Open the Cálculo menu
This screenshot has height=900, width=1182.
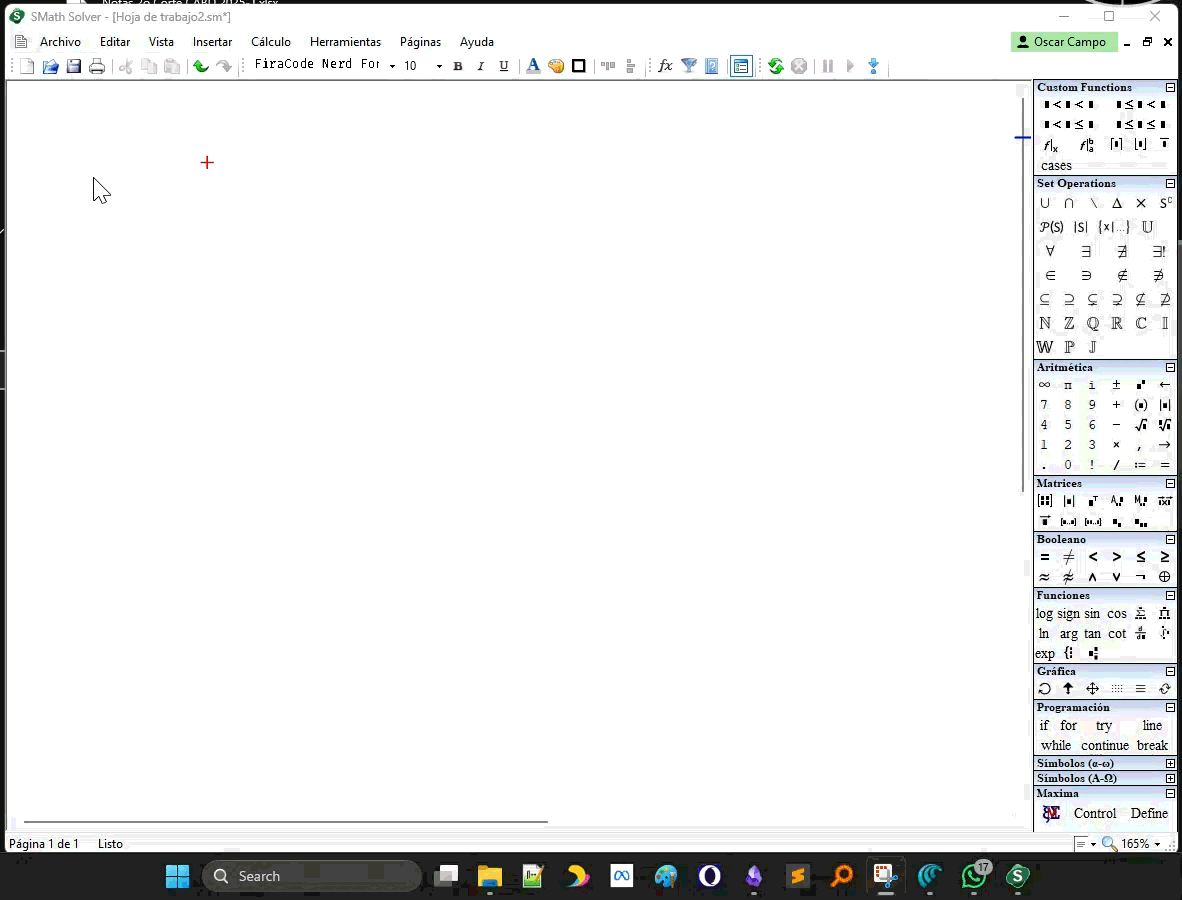(x=271, y=42)
